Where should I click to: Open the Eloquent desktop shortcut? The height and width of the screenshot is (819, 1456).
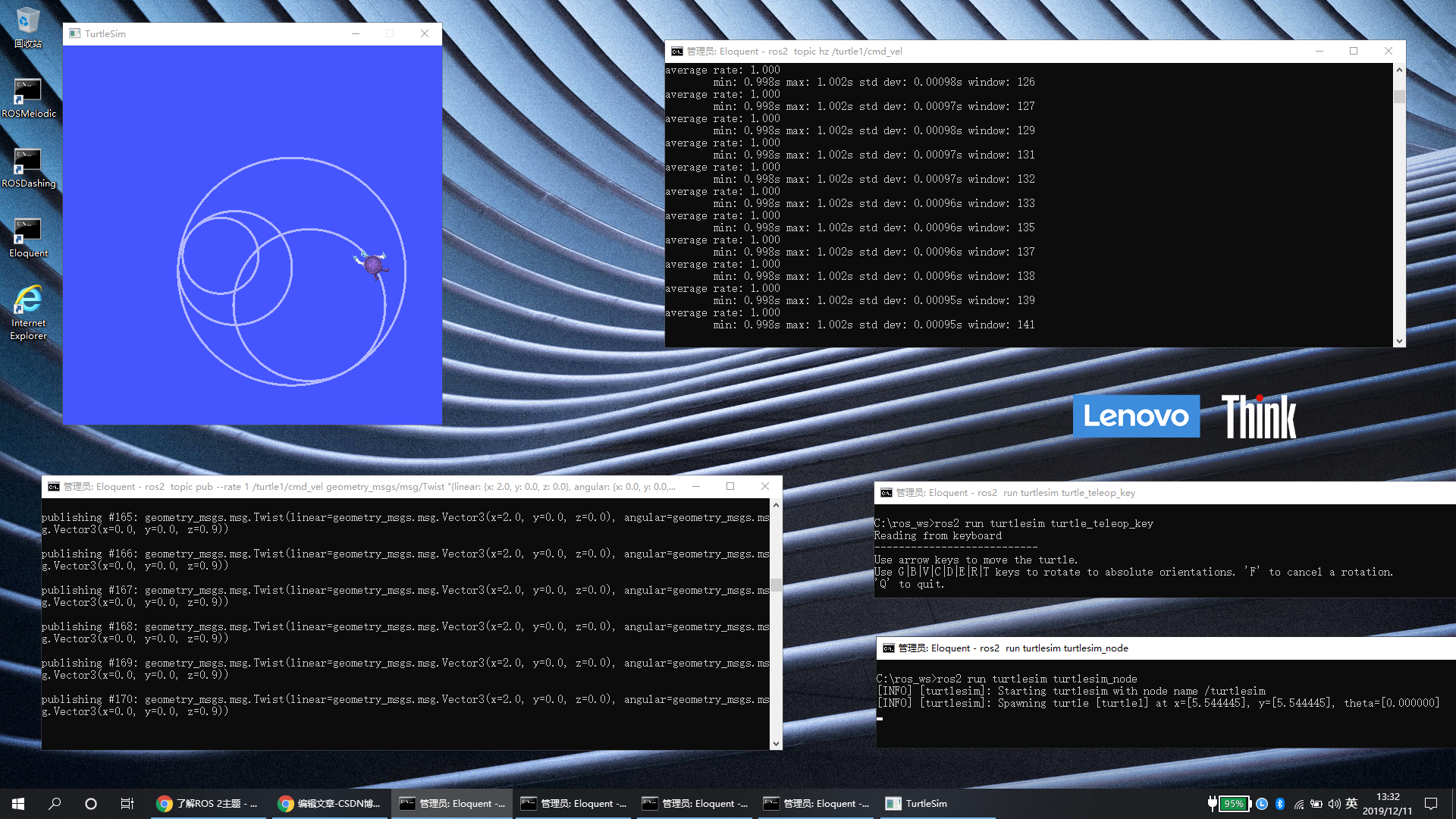(x=28, y=237)
